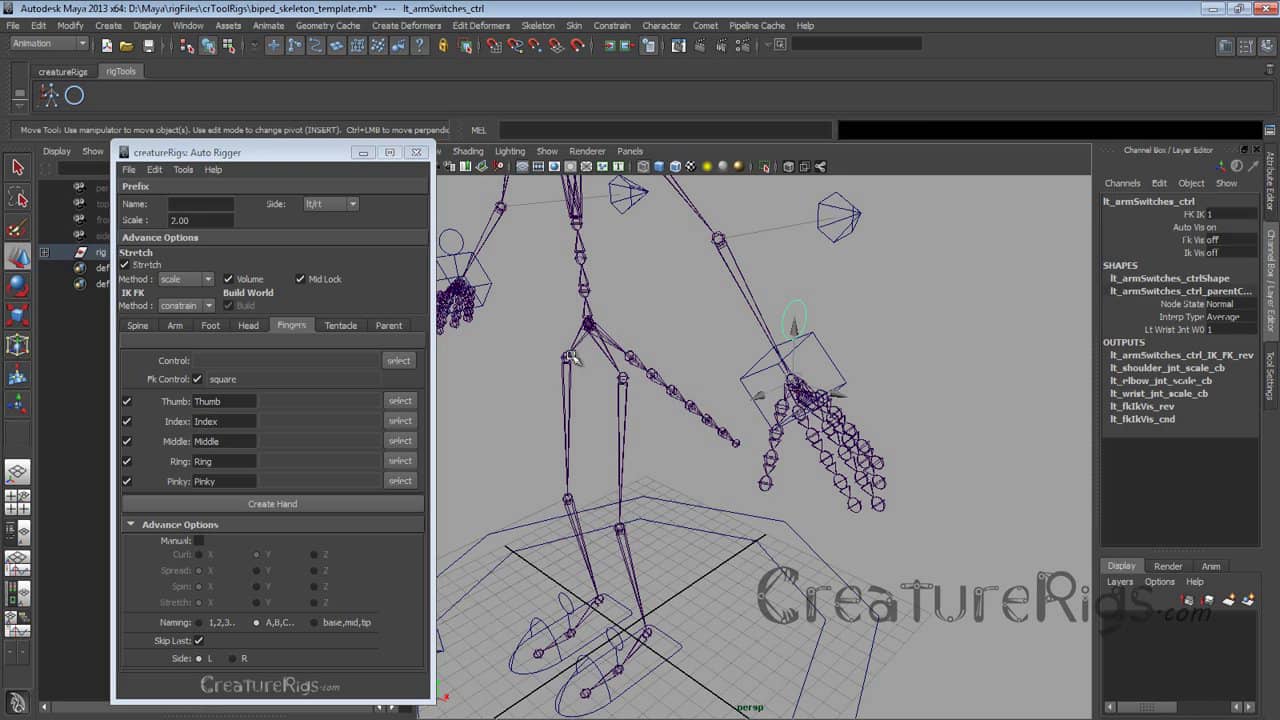The height and width of the screenshot is (720, 1280).
Task: Open the viewport Shading menu
Action: 468,151
